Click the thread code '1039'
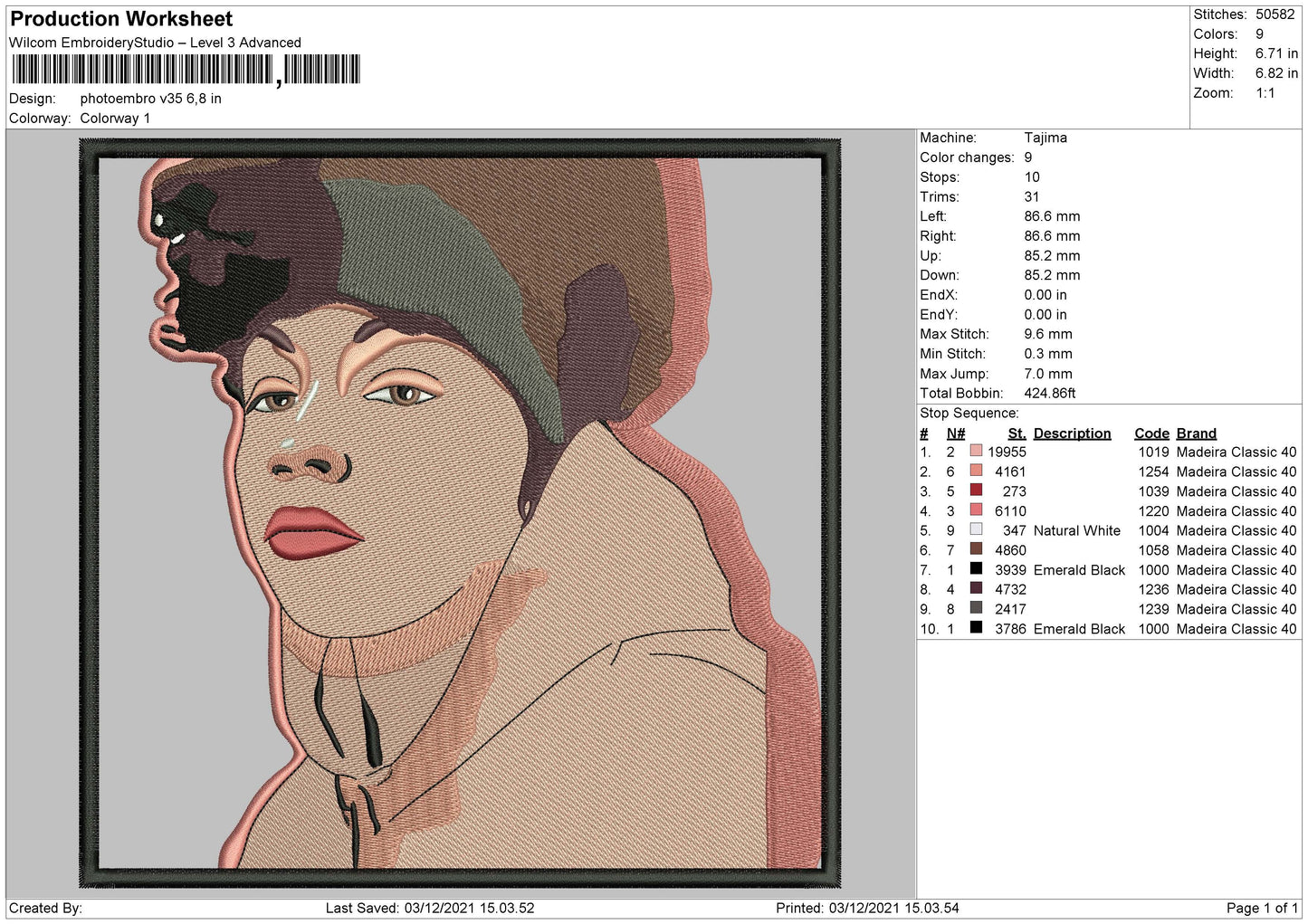 pos(1153,491)
